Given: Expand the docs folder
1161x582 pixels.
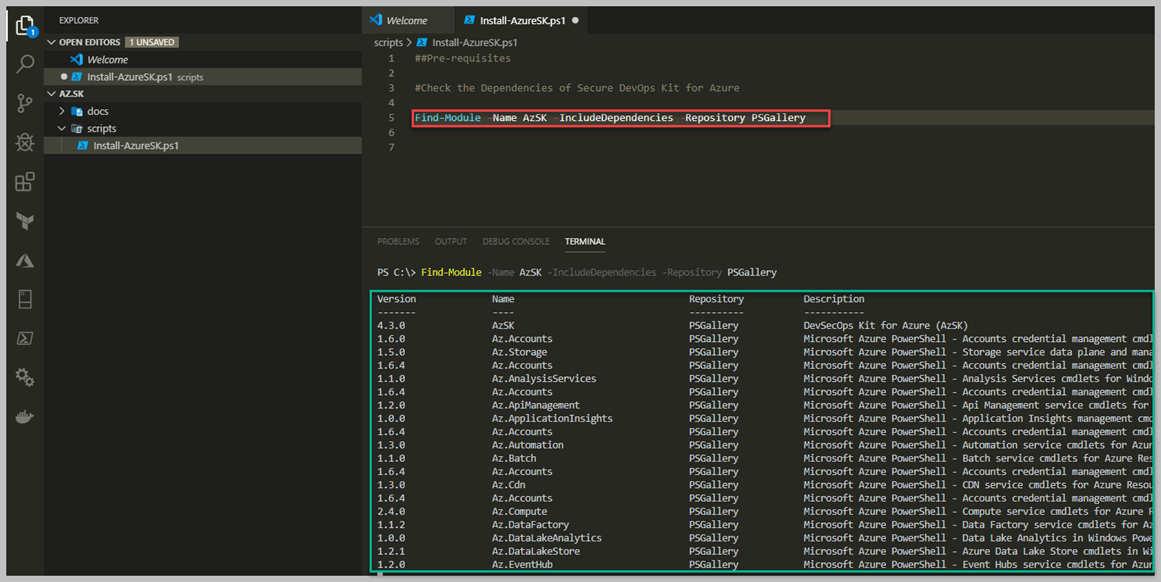Looking at the screenshot, I should tap(97, 111).
